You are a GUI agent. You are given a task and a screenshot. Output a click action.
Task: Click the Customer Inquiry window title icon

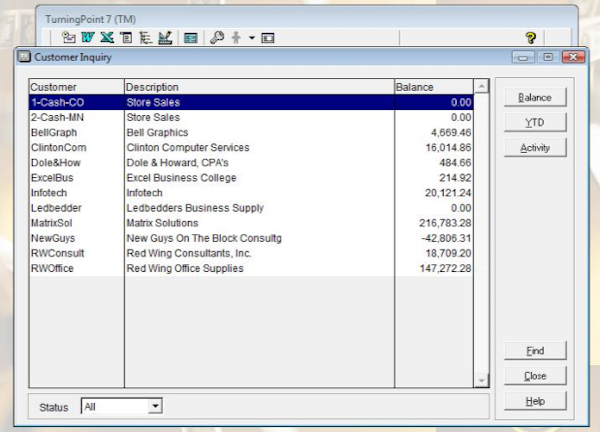pyautogui.click(x=24, y=57)
